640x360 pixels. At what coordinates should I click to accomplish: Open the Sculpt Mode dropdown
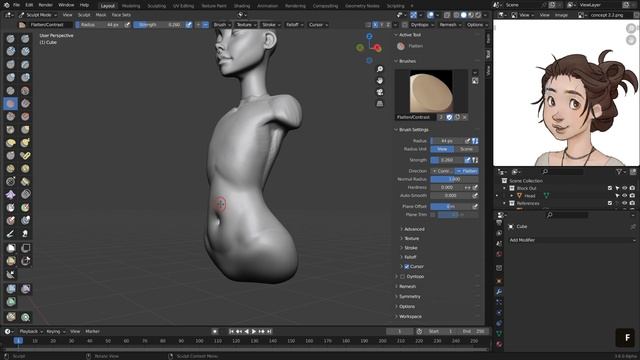(38, 15)
